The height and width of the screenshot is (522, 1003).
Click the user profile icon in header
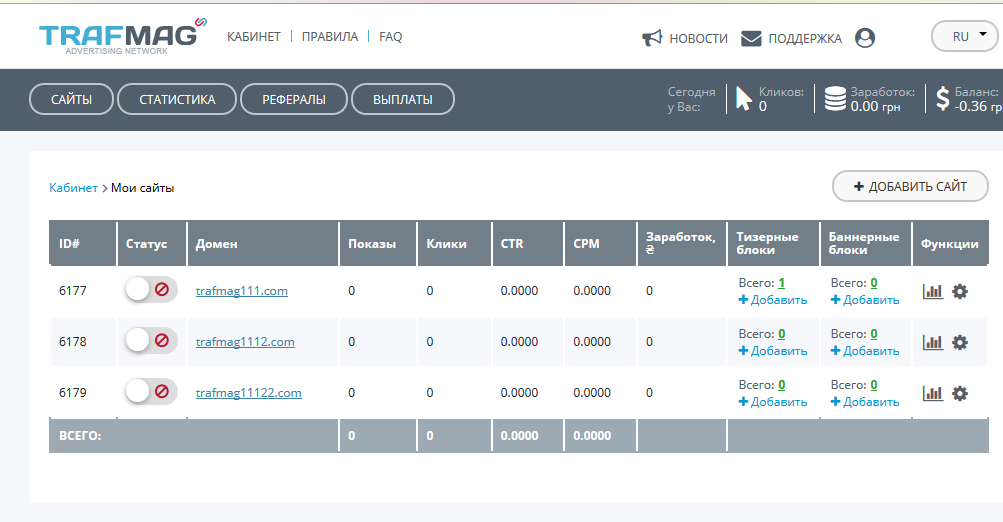pos(865,38)
